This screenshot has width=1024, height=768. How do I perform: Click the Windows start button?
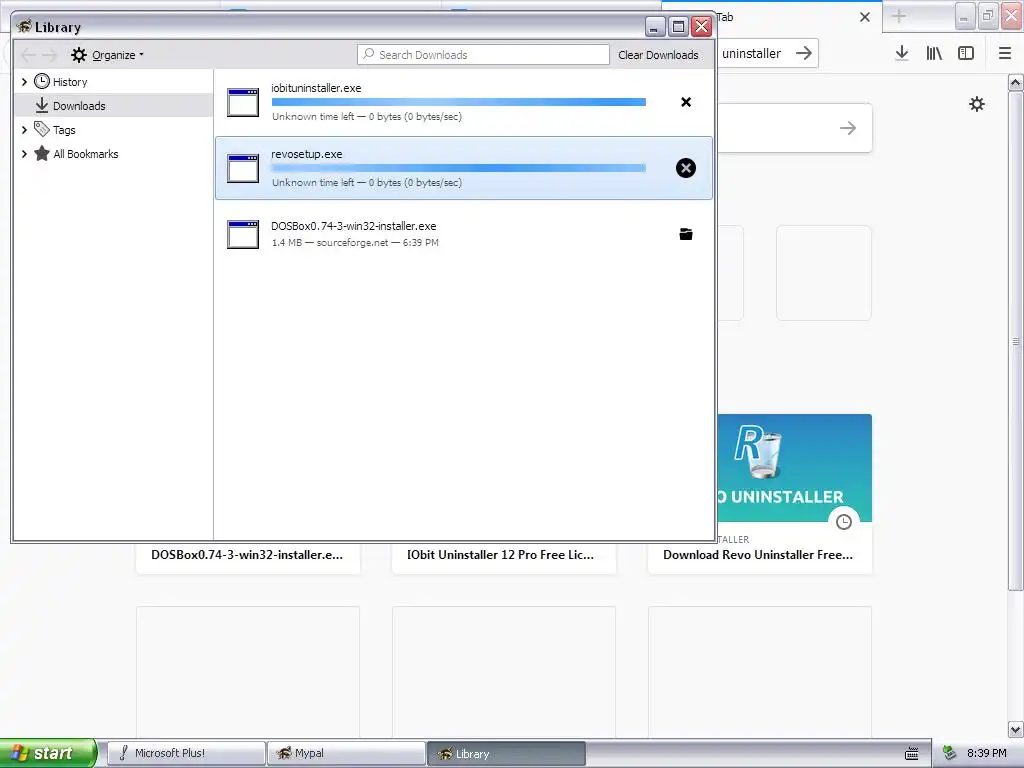48,753
